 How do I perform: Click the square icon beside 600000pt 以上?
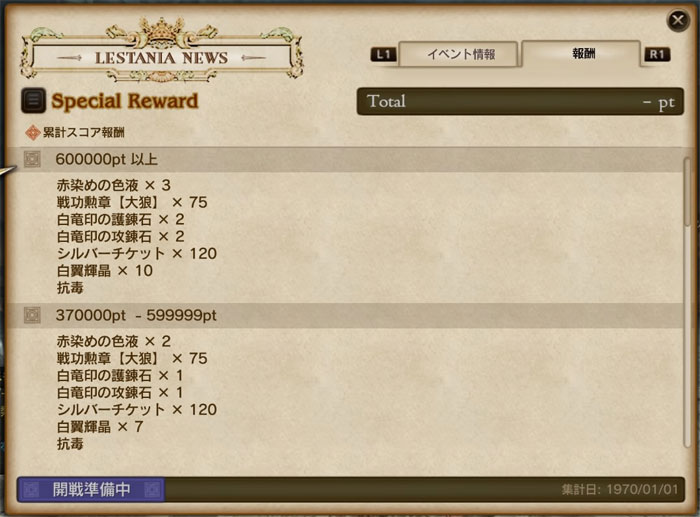(x=32, y=159)
